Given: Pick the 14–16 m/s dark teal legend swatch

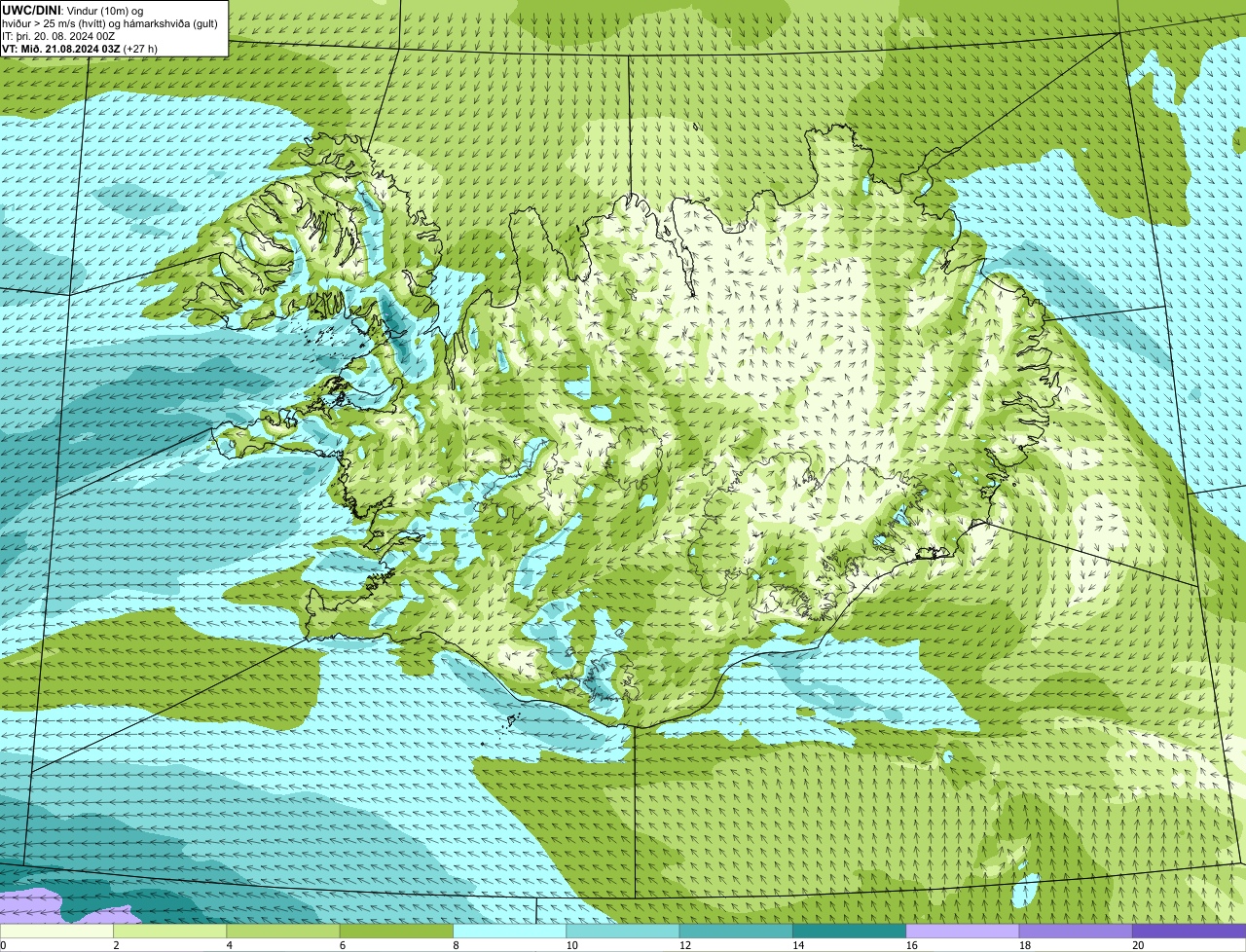Looking at the screenshot, I should tap(850, 931).
